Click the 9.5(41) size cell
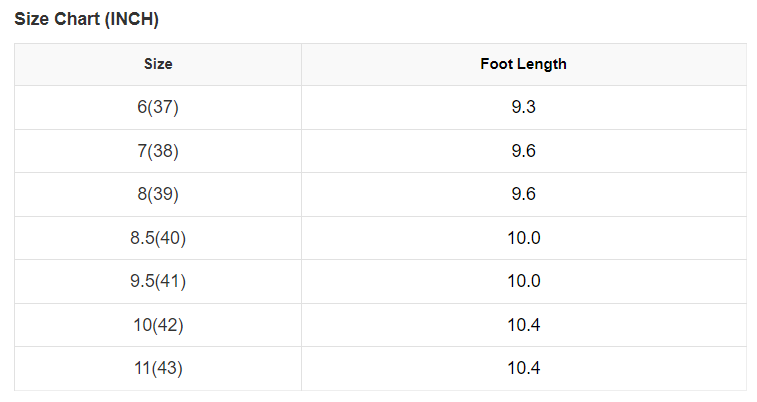This screenshot has height=402, width=757. point(158,281)
